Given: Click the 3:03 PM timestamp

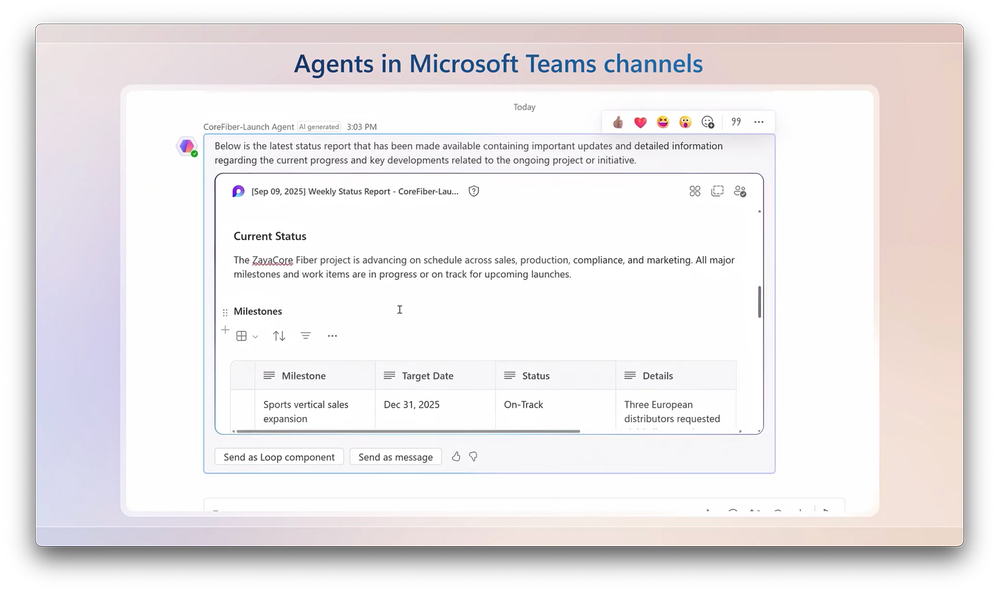Looking at the screenshot, I should [x=362, y=127].
